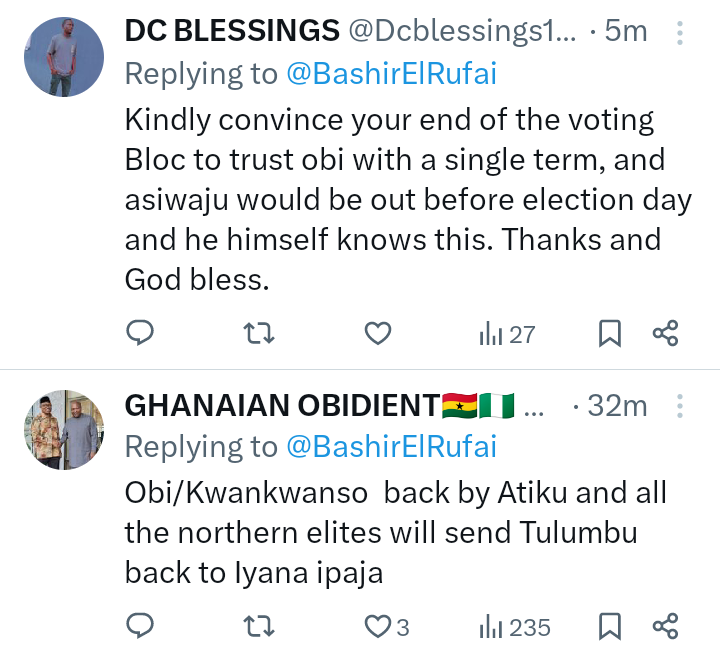Viewport: 720px width, 652px height.
Task: Reply to DC BLESSINGS tweet
Action: point(141,334)
